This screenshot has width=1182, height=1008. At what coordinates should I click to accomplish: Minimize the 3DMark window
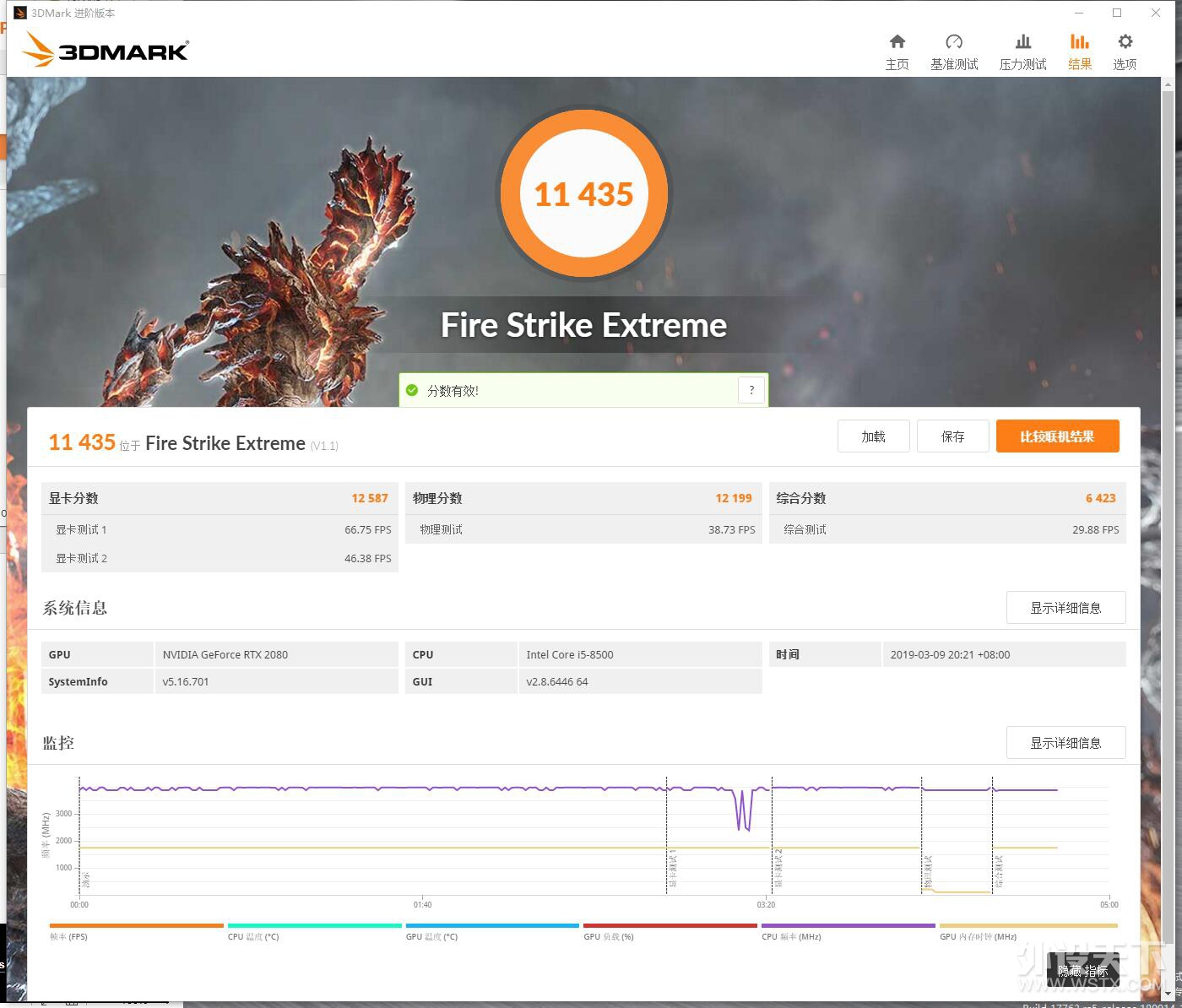1079,13
